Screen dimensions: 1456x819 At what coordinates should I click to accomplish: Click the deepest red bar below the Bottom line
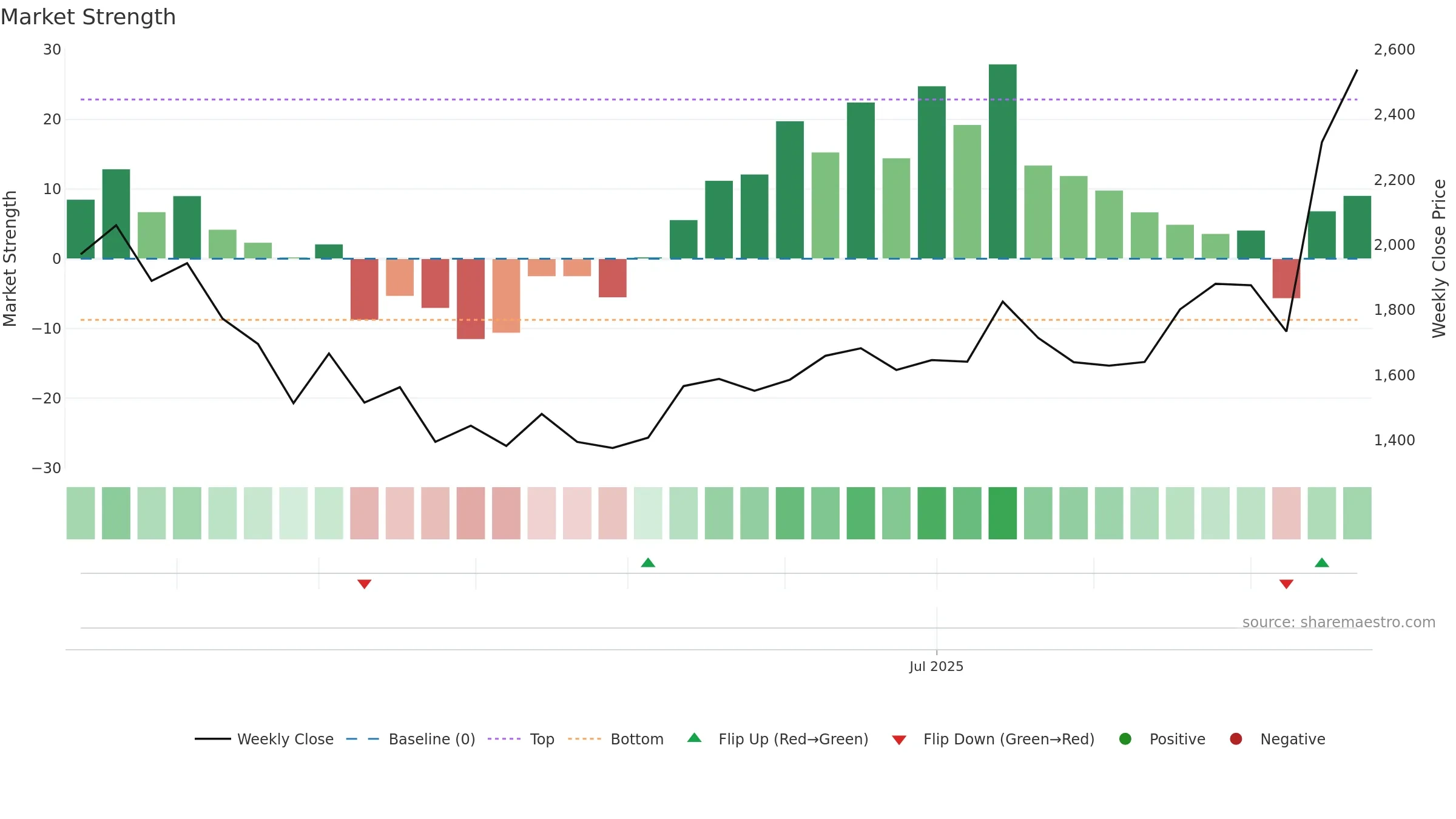[x=471, y=298]
